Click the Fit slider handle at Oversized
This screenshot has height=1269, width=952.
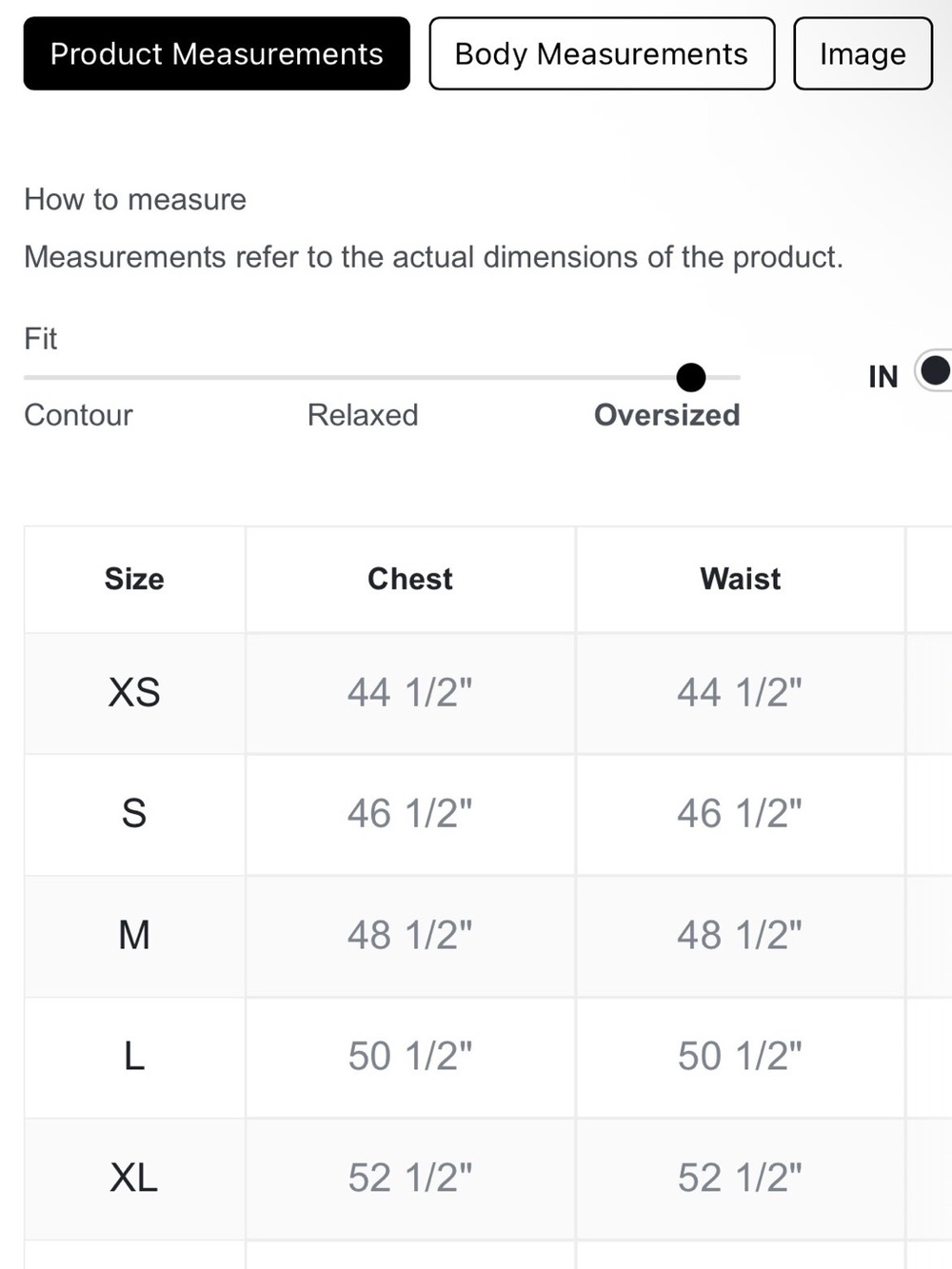click(x=691, y=378)
